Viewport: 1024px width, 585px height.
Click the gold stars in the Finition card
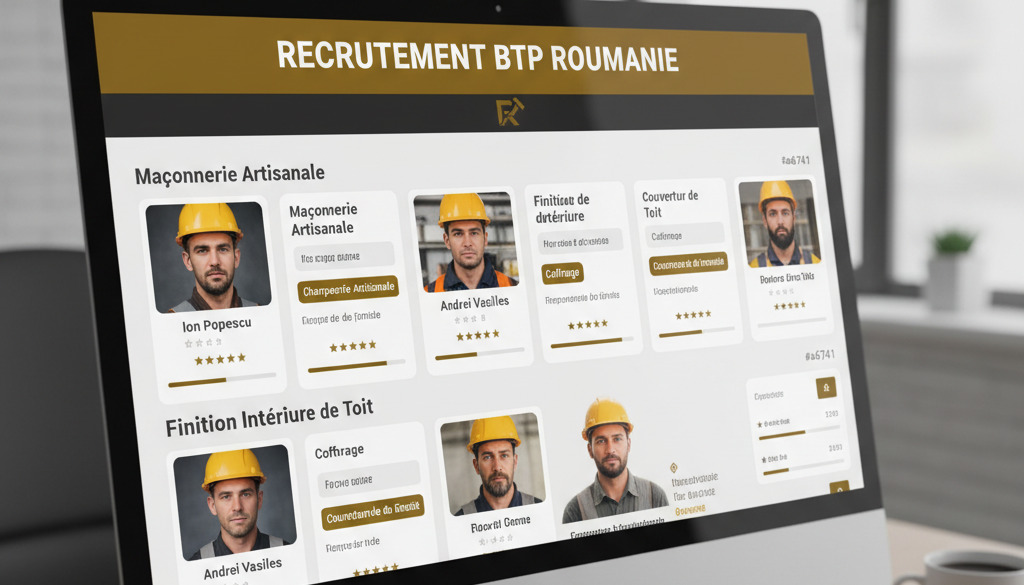point(587,324)
